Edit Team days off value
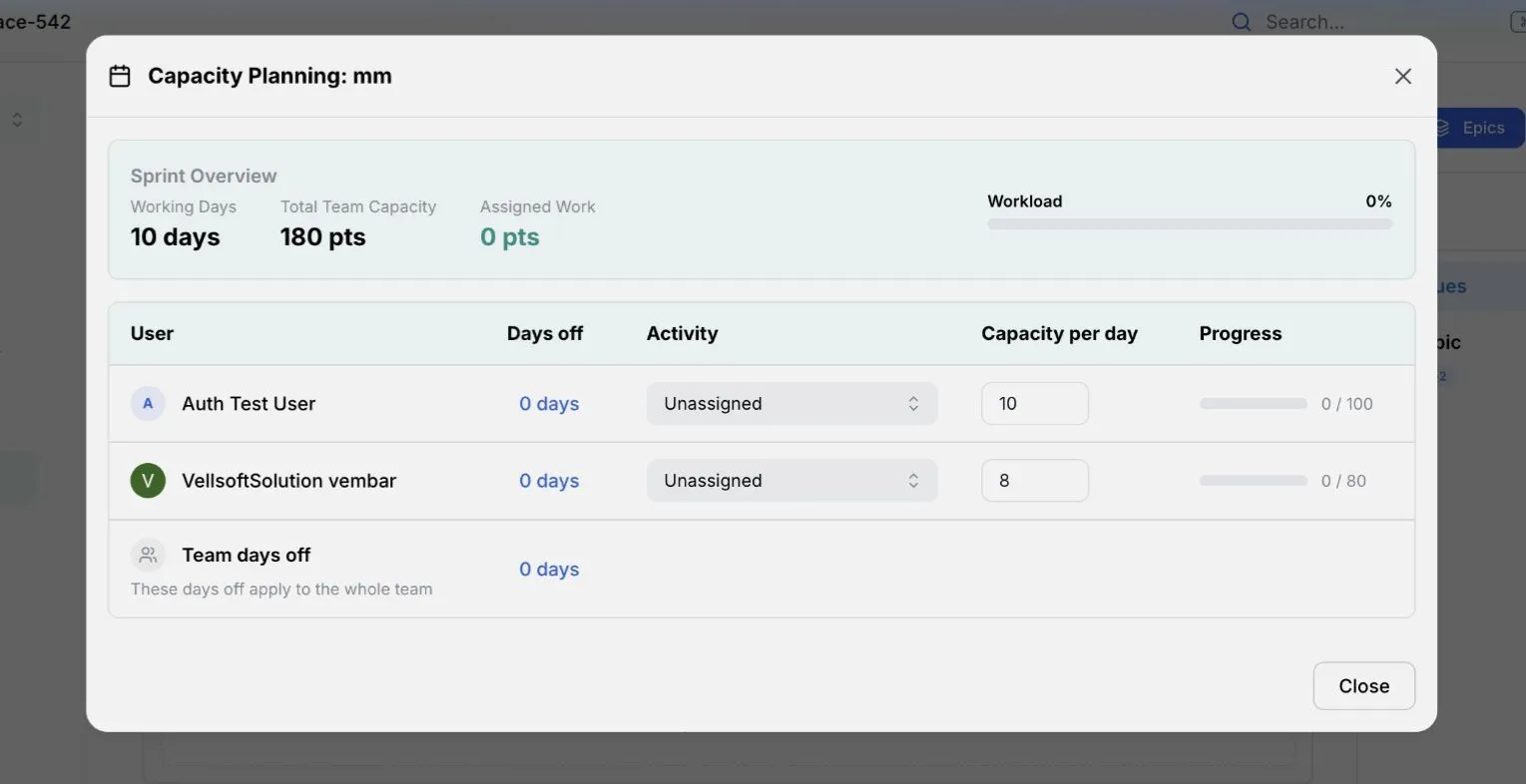This screenshot has width=1526, height=784. point(549,570)
